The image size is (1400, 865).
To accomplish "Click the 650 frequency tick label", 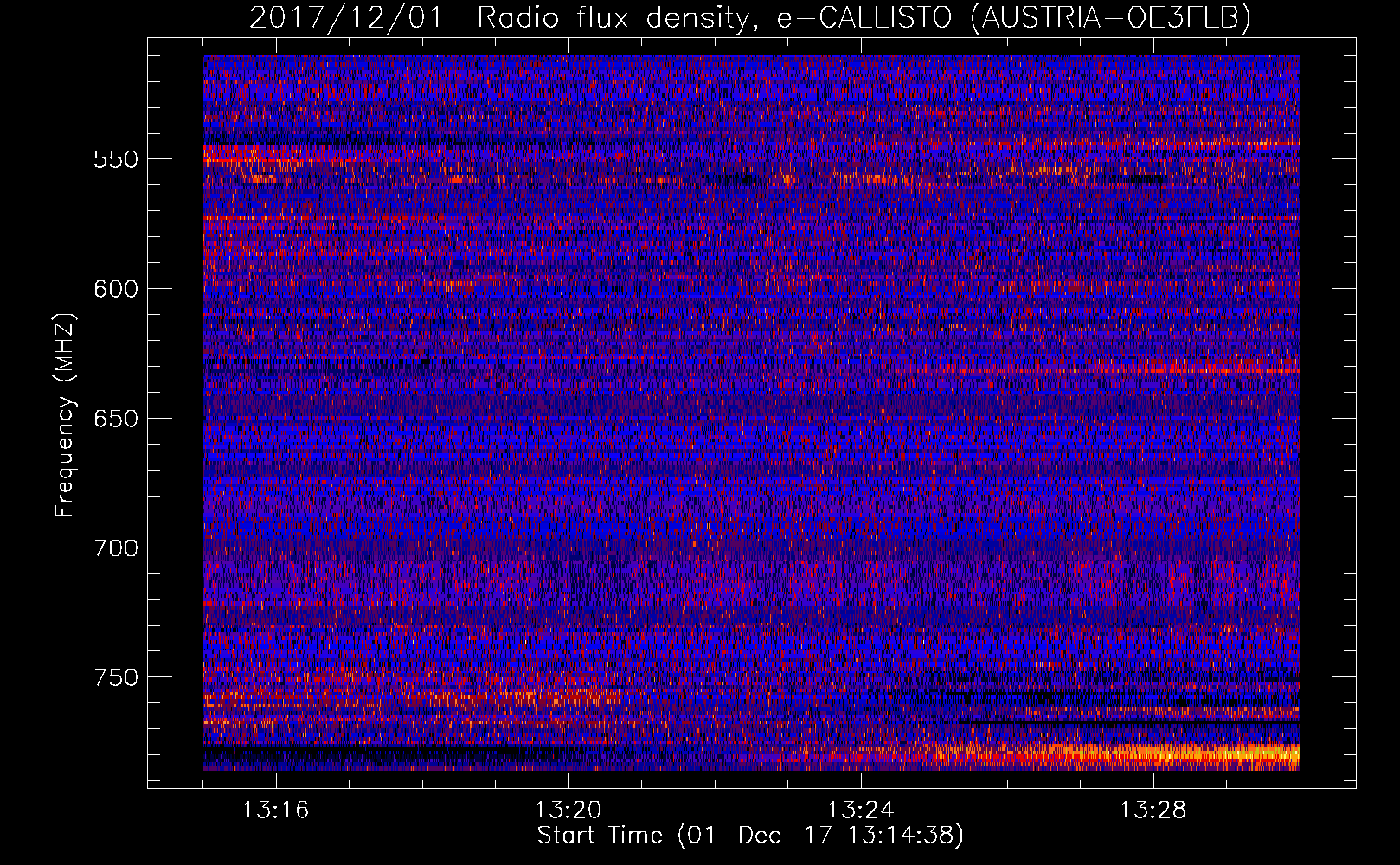I will (116, 419).
